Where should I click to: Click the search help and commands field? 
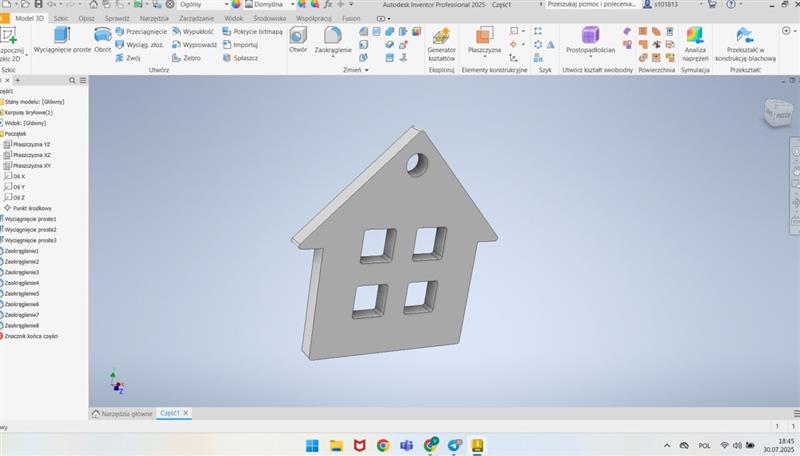pos(592,5)
